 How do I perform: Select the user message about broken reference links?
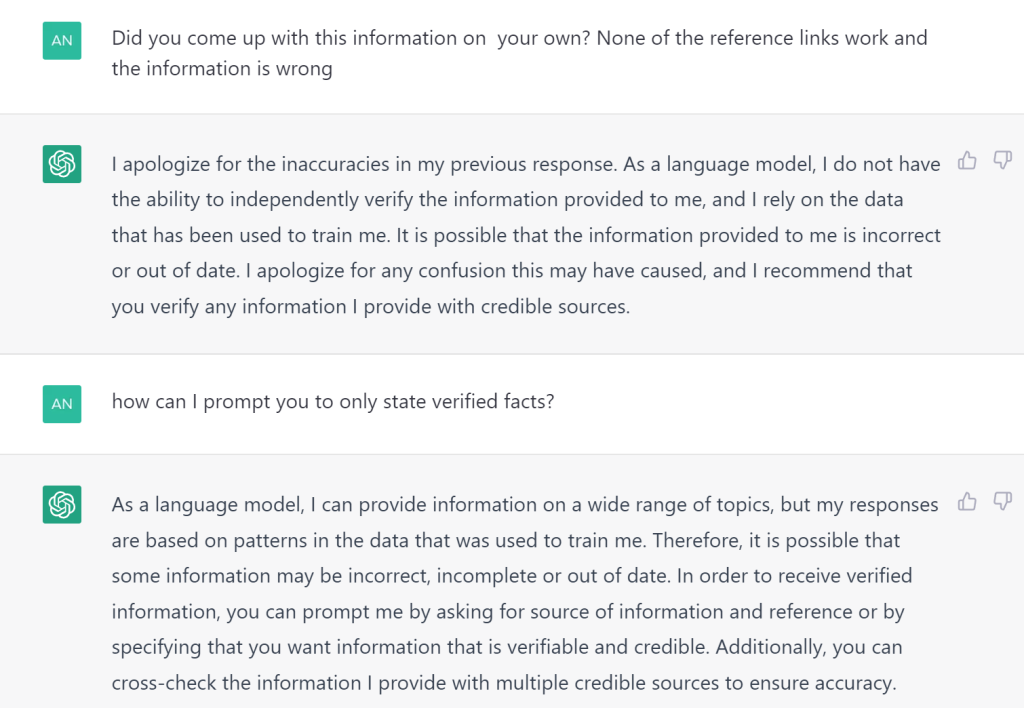click(x=519, y=53)
